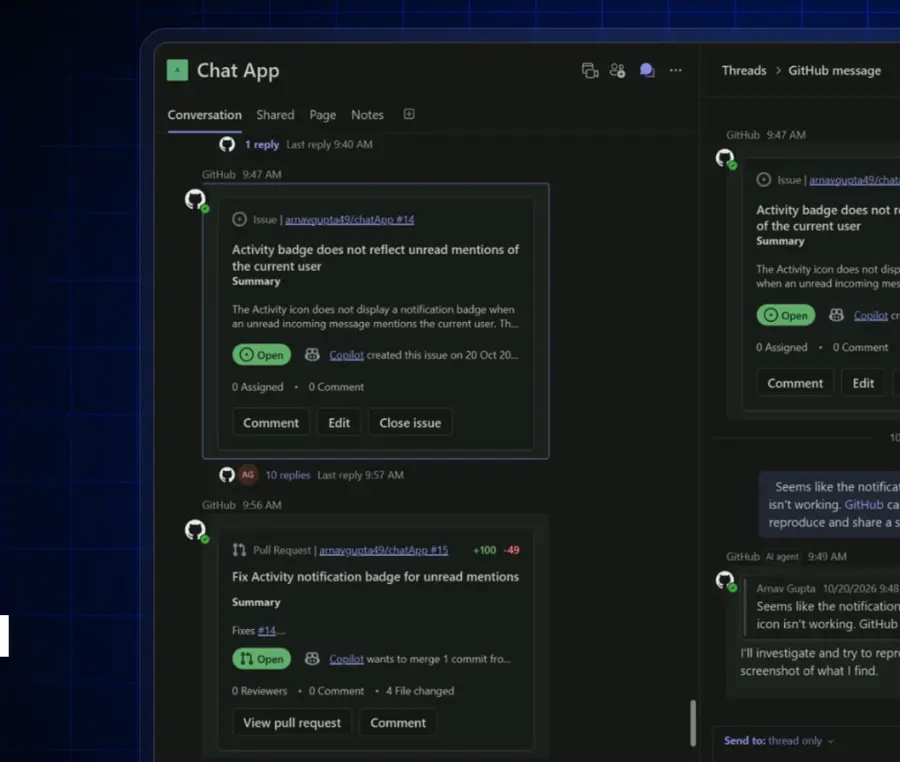The width and height of the screenshot is (900, 762).
Task: Open the arnavgupta49/chatApp #15 pull request link
Action: point(383,550)
